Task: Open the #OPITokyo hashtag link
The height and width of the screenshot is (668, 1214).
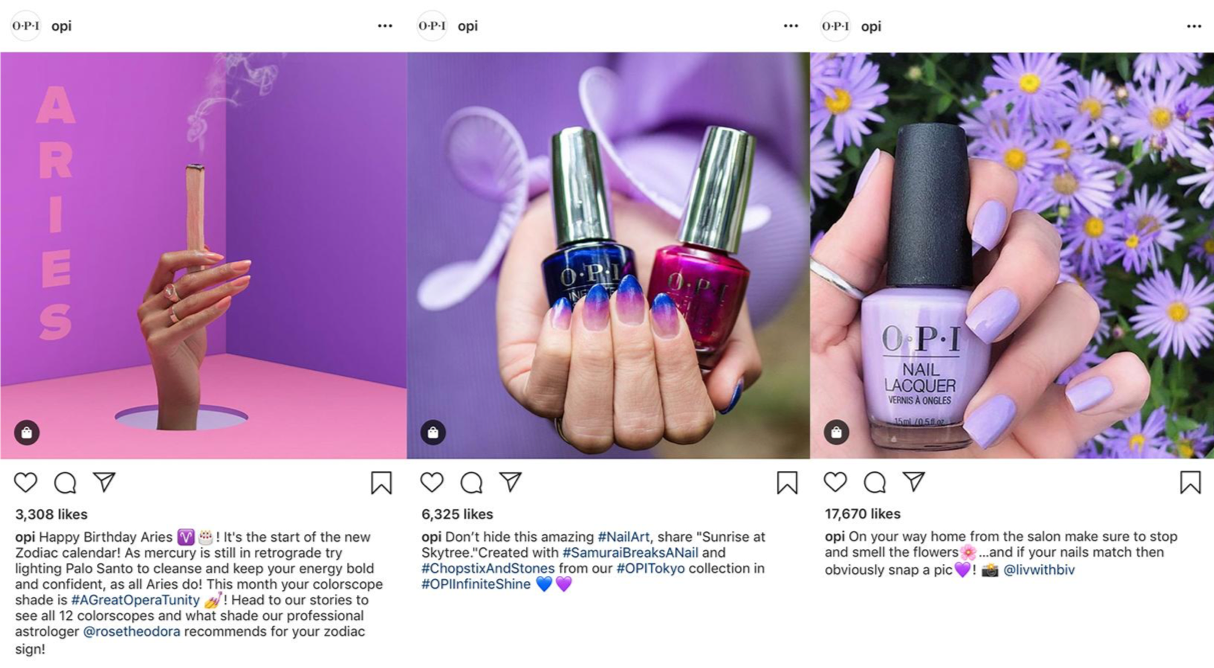Action: [651, 568]
